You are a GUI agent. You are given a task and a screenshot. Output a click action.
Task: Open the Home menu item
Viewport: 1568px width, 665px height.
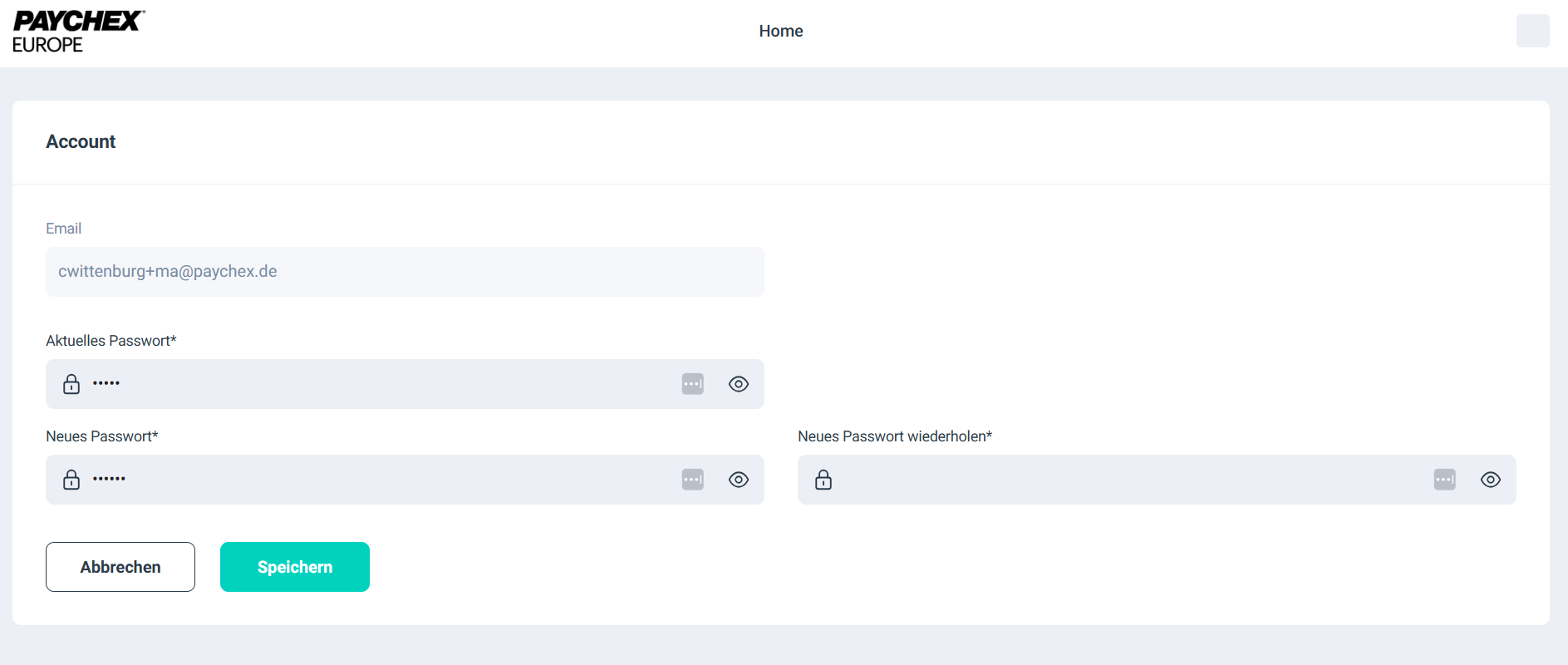click(x=780, y=31)
